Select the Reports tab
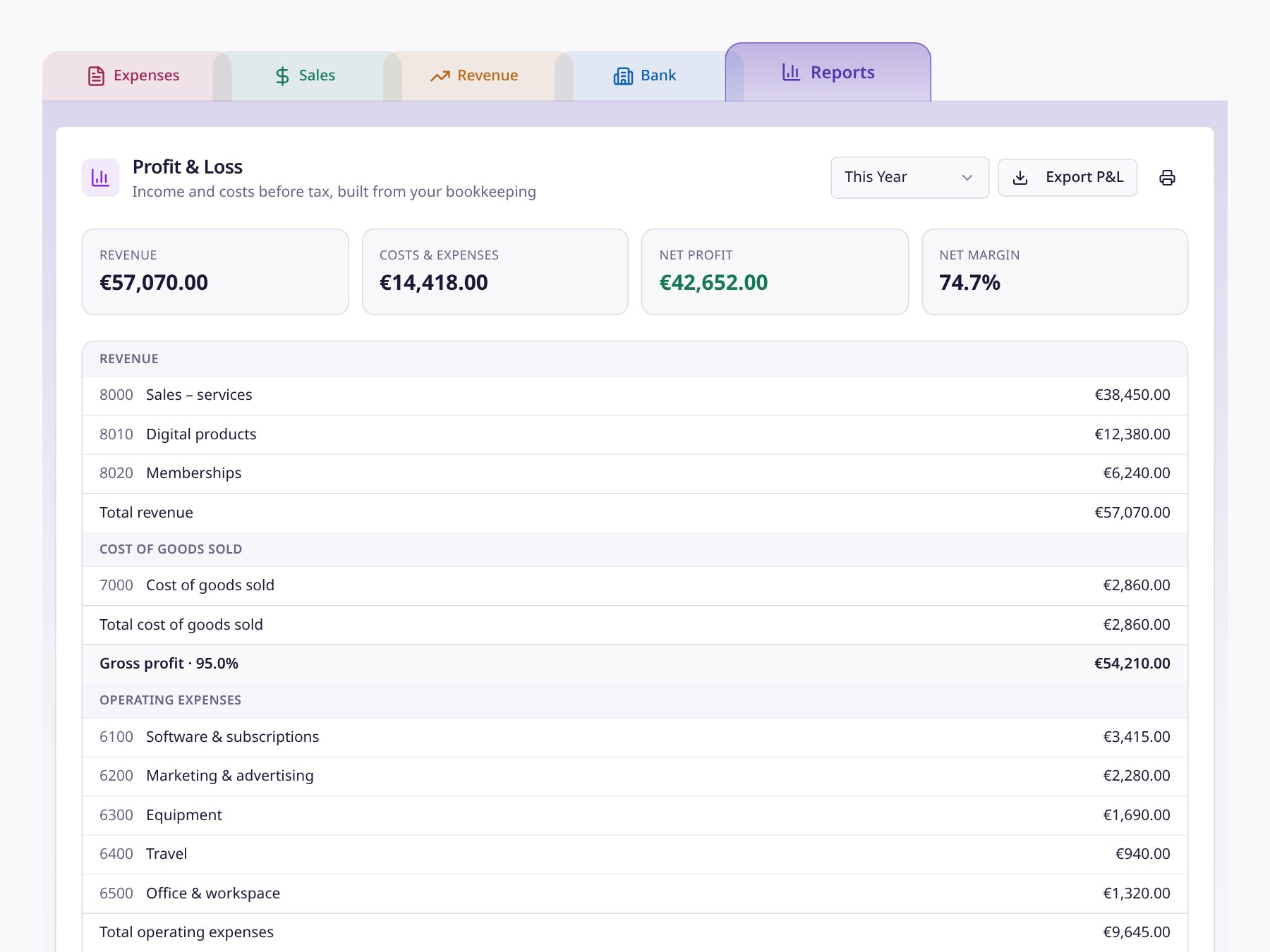Image resolution: width=1270 pixels, height=952 pixels. 828,72
